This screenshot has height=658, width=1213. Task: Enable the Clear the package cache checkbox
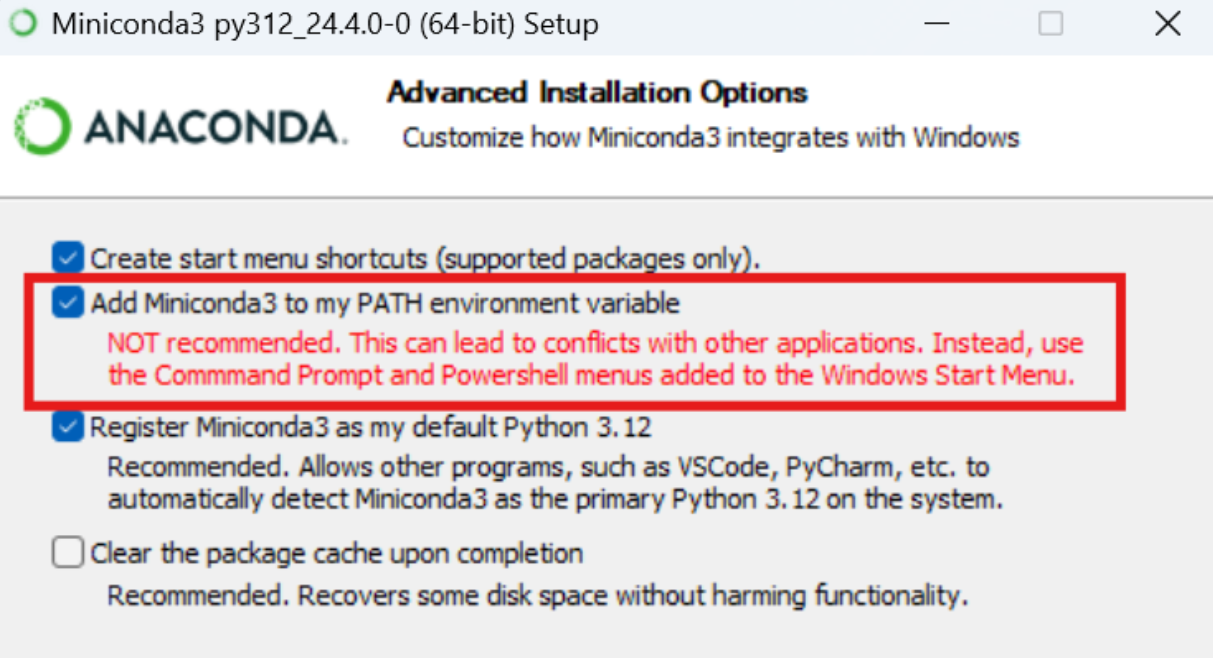[68, 553]
